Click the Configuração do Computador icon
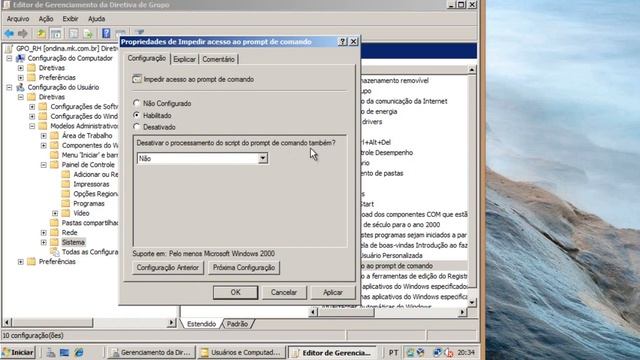This screenshot has width=640, height=360. tap(20, 58)
